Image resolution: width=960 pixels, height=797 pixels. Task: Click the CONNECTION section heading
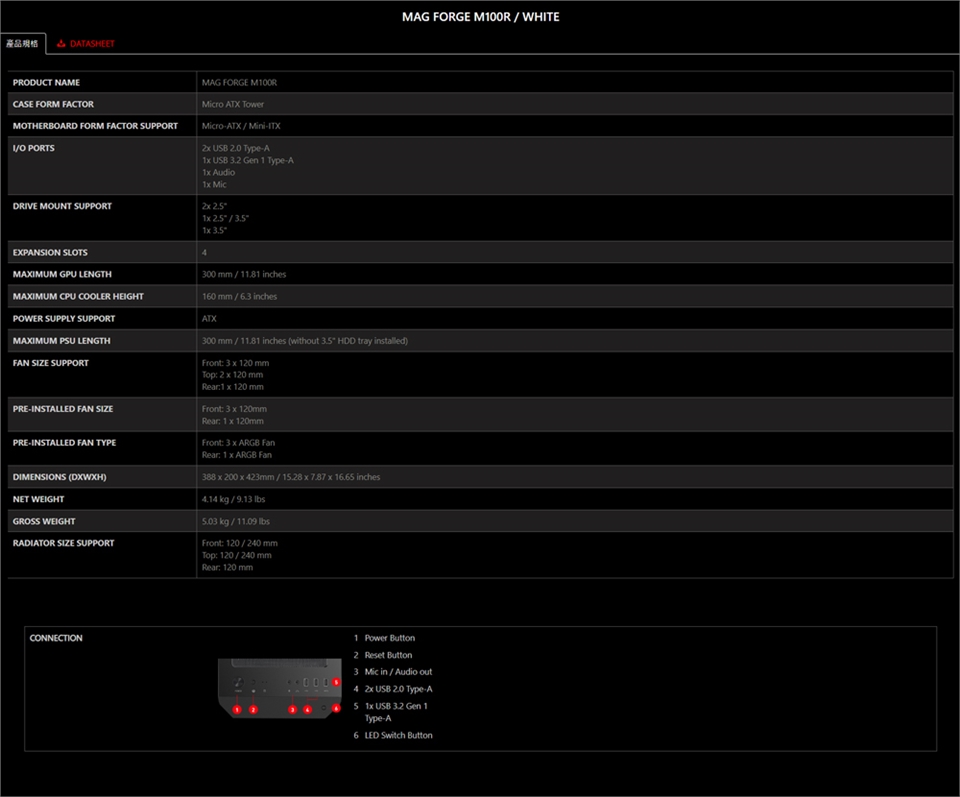click(x=56, y=638)
